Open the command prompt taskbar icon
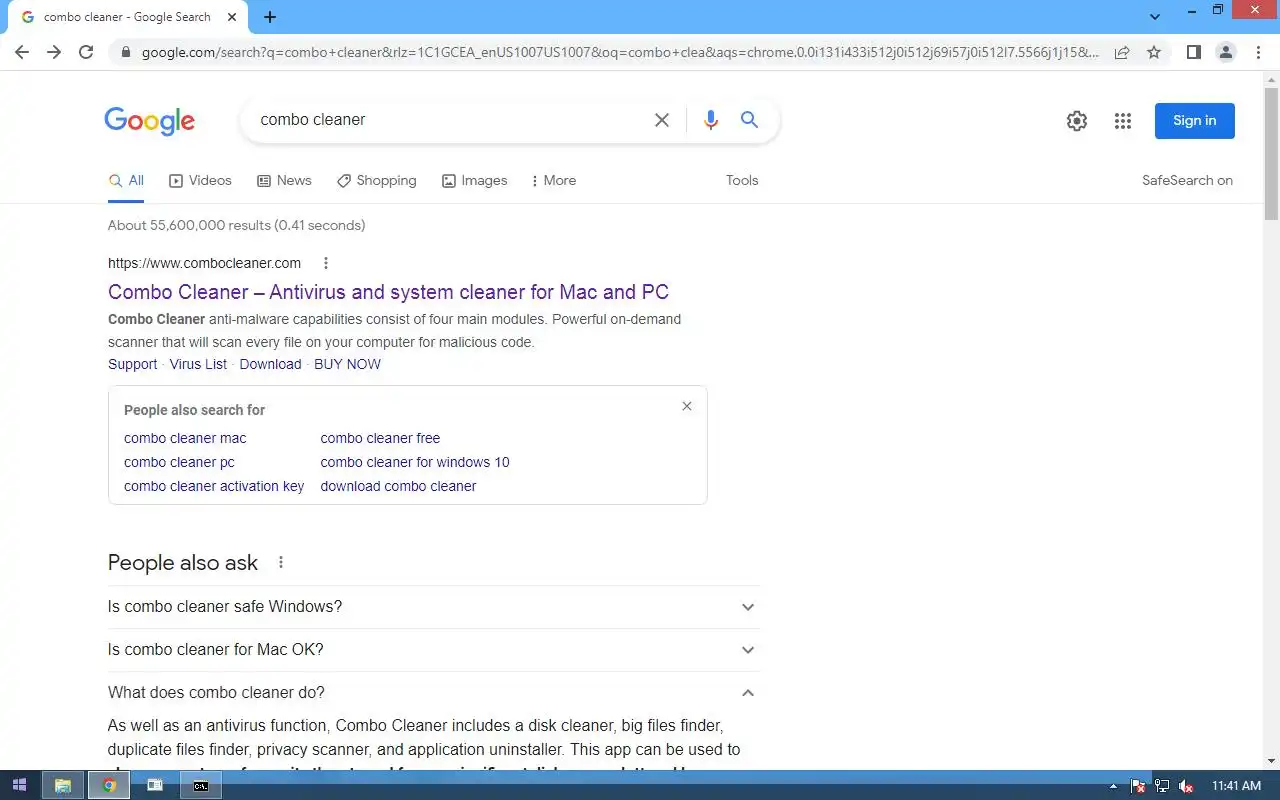 [201, 785]
